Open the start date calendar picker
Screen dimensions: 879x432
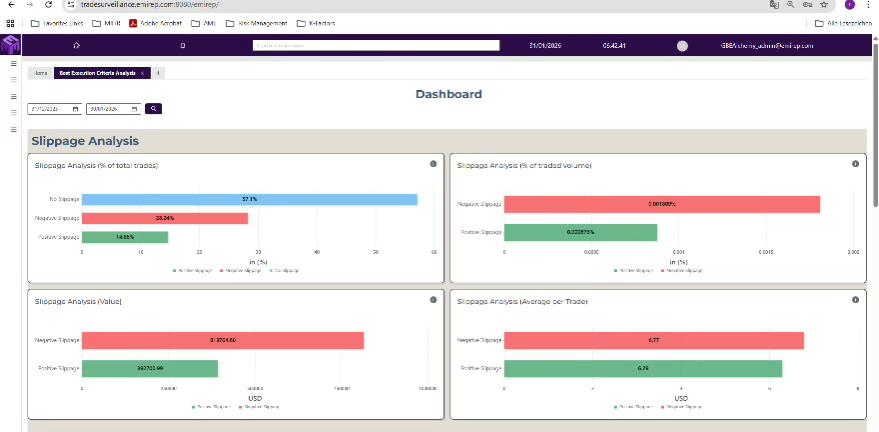click(x=75, y=108)
